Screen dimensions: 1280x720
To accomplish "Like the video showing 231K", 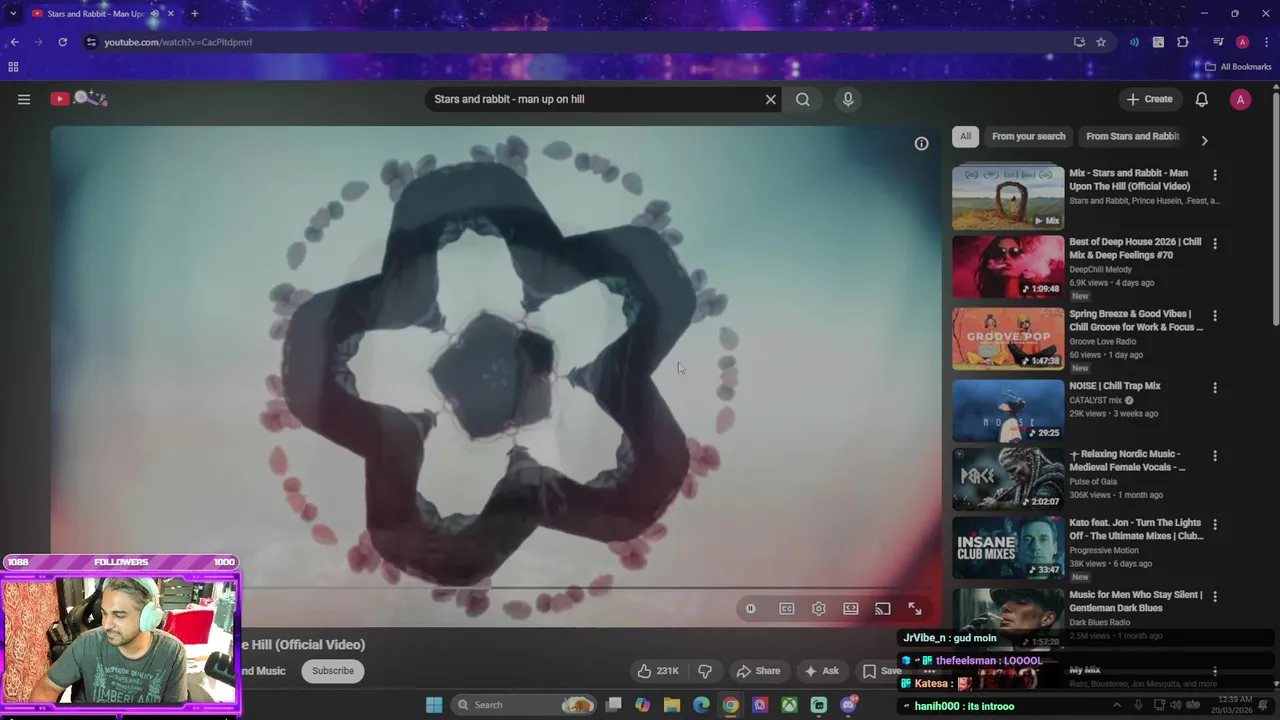I will [x=657, y=671].
